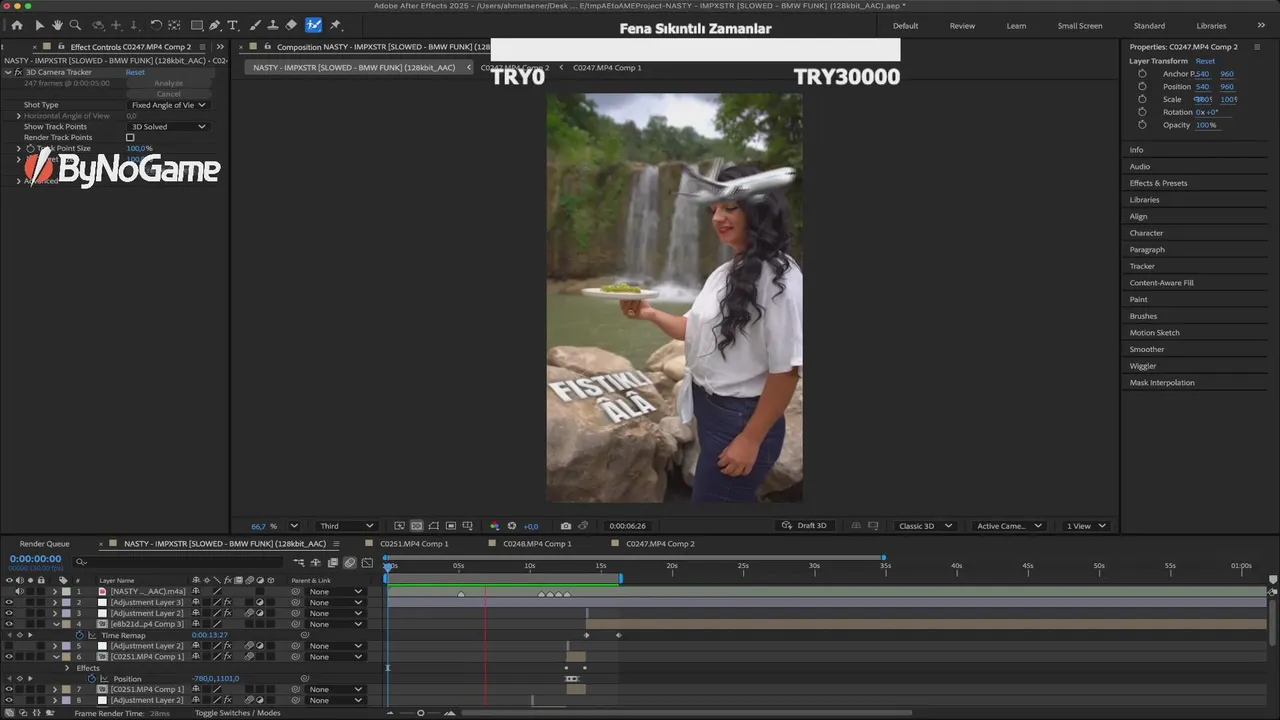Toggle visibility of layer 7 C0251.MP4 Comp 1
Image resolution: width=1280 pixels, height=720 pixels.
(9, 689)
